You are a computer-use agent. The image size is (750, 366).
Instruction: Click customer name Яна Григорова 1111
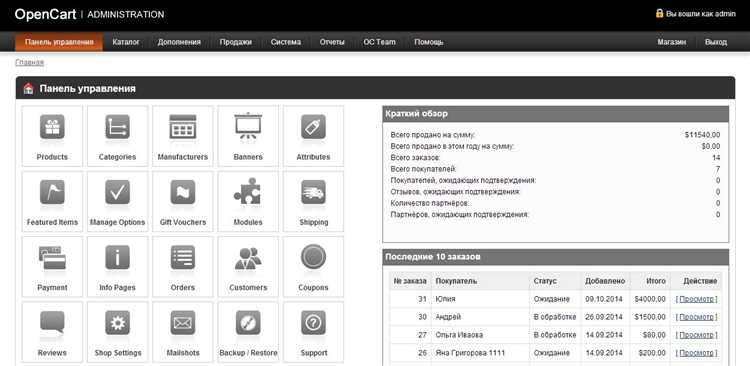tap(470, 353)
